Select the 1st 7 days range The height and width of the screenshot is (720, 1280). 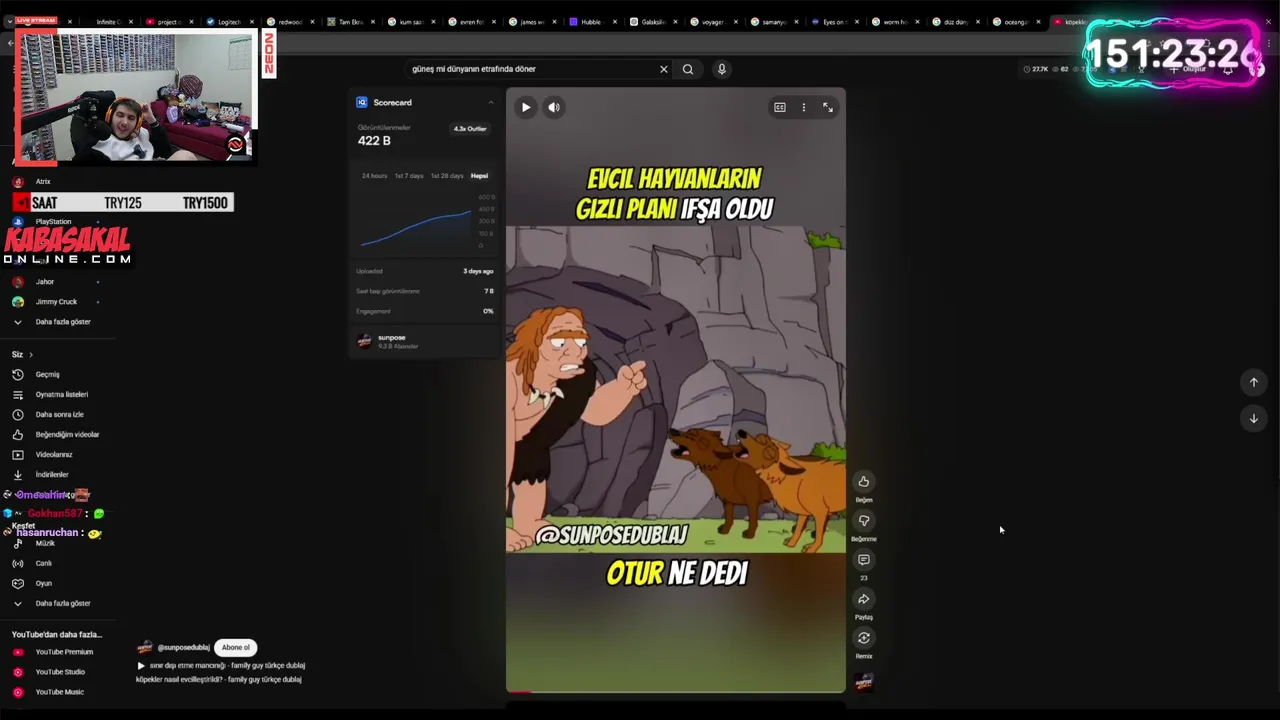pos(409,176)
